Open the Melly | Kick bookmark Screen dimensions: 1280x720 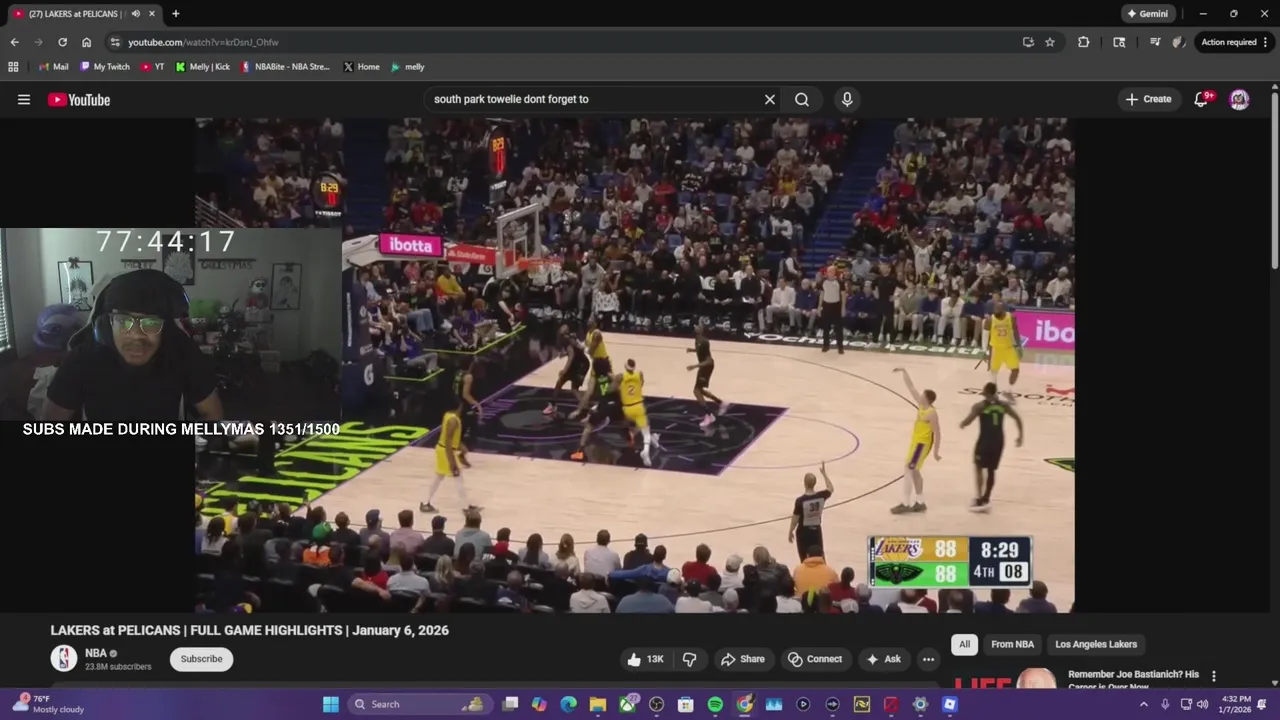click(202, 67)
